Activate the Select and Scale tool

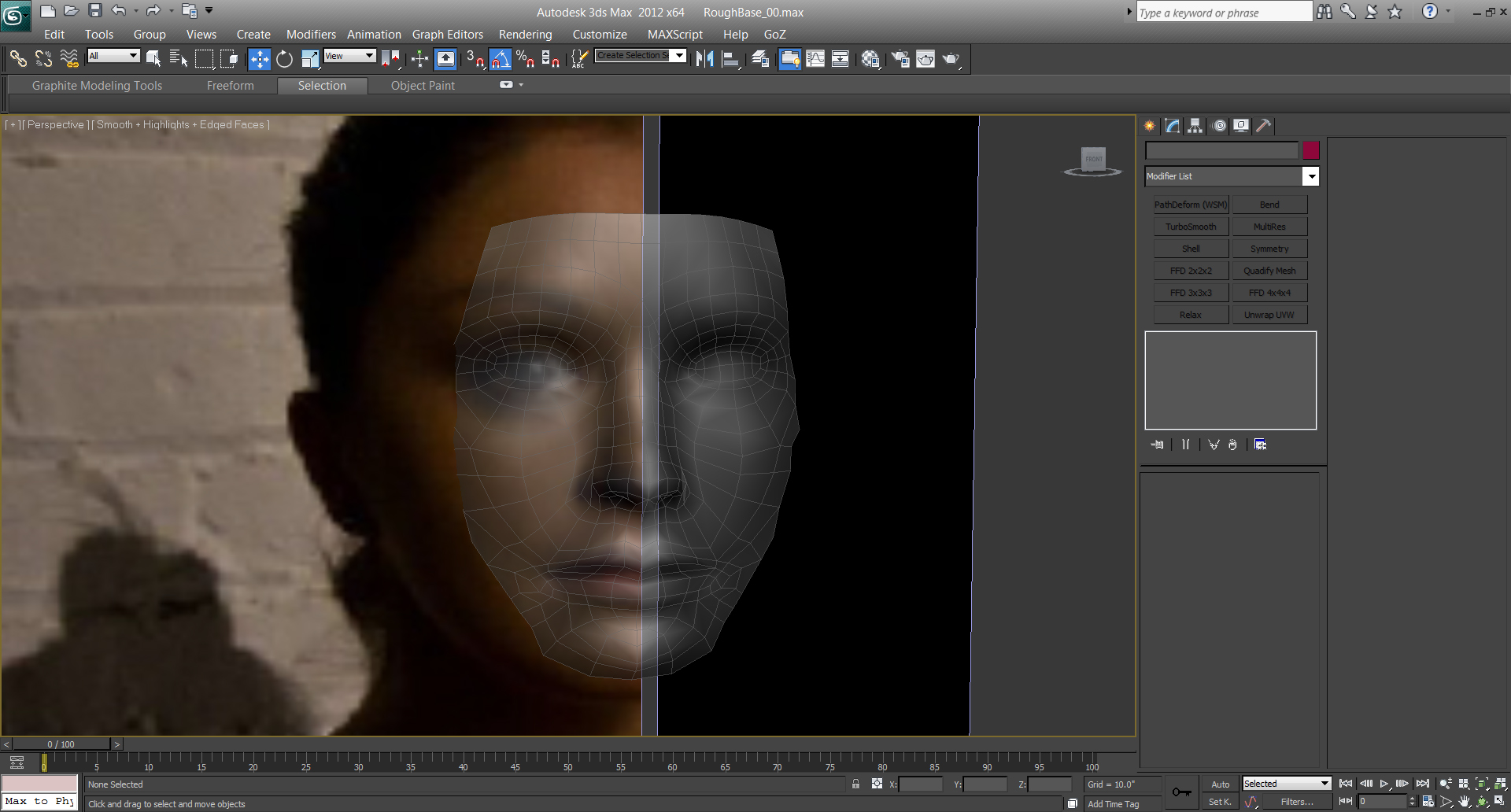pos(310,59)
